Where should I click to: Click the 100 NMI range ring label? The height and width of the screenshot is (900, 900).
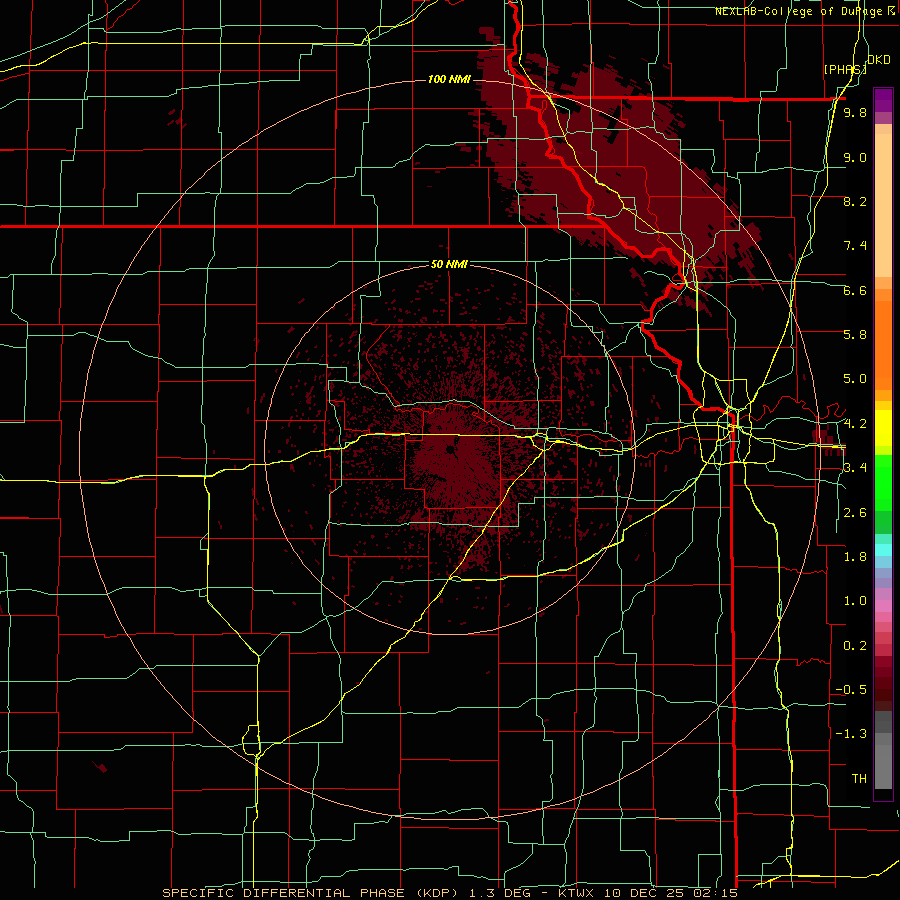(449, 79)
